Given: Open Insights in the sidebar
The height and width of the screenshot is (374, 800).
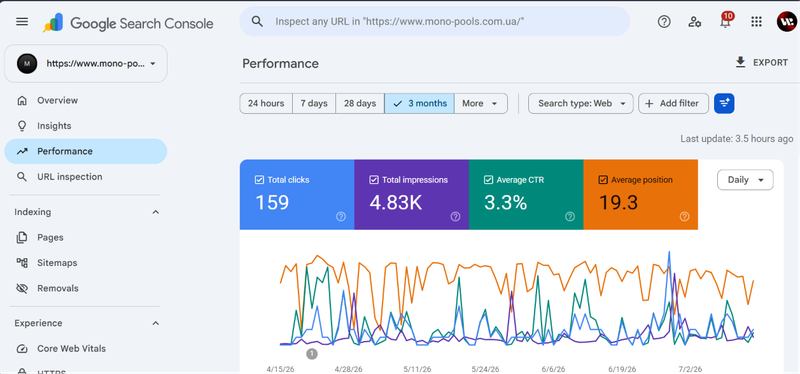Looking at the screenshot, I should pyautogui.click(x=86, y=126).
